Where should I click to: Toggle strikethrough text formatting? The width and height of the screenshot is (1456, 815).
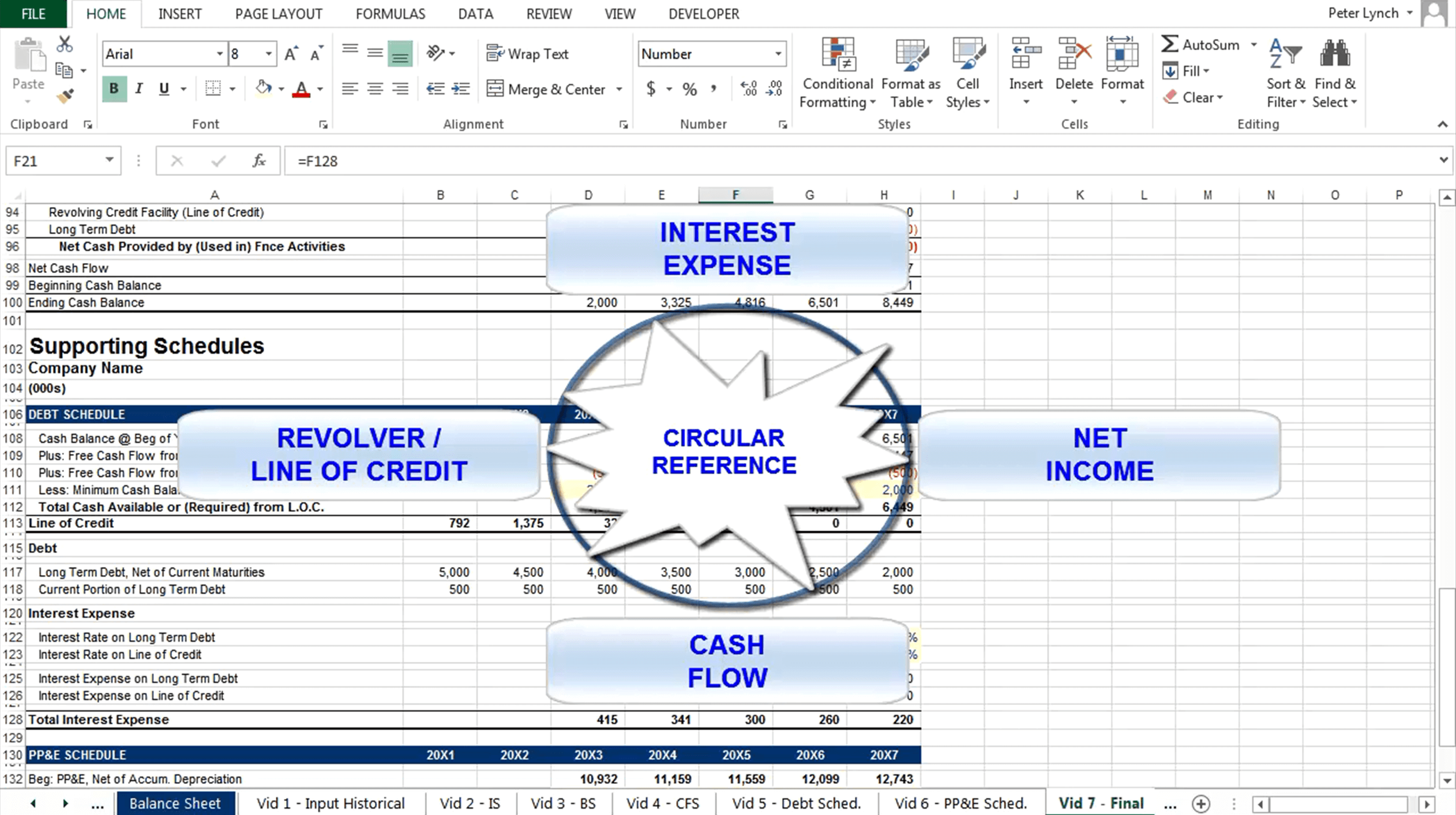click(x=324, y=124)
